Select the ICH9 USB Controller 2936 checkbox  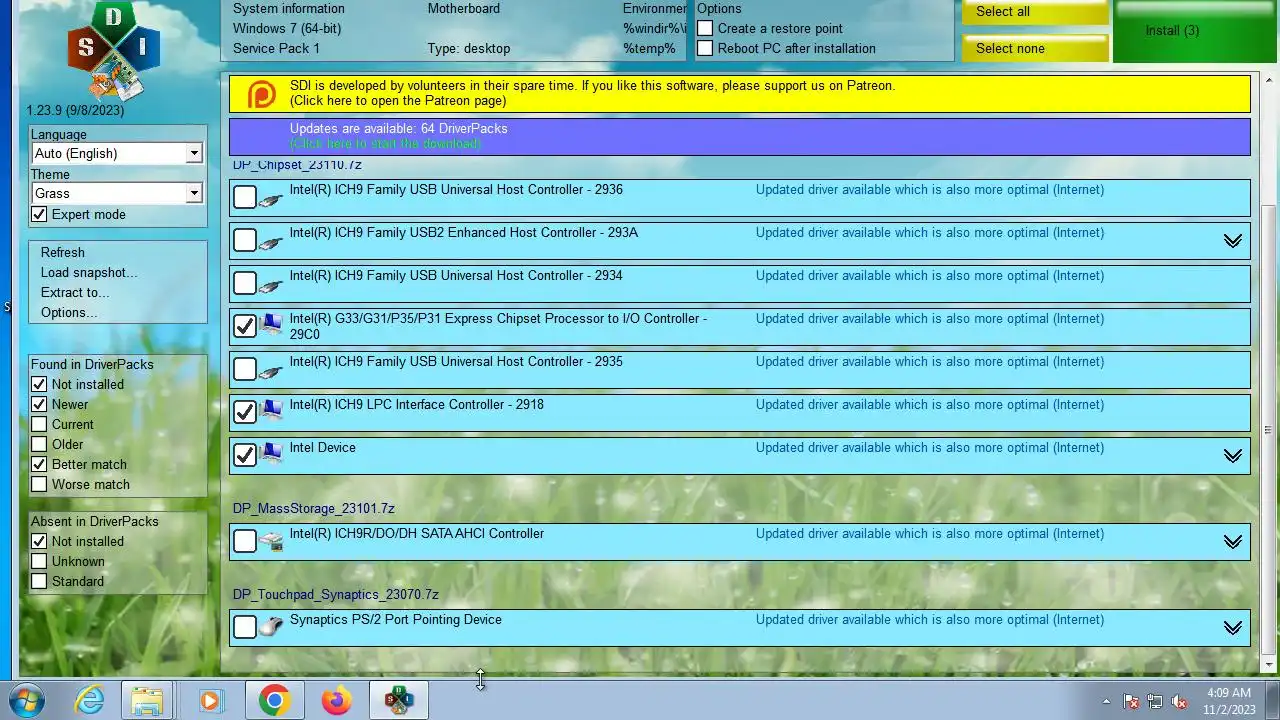point(245,197)
